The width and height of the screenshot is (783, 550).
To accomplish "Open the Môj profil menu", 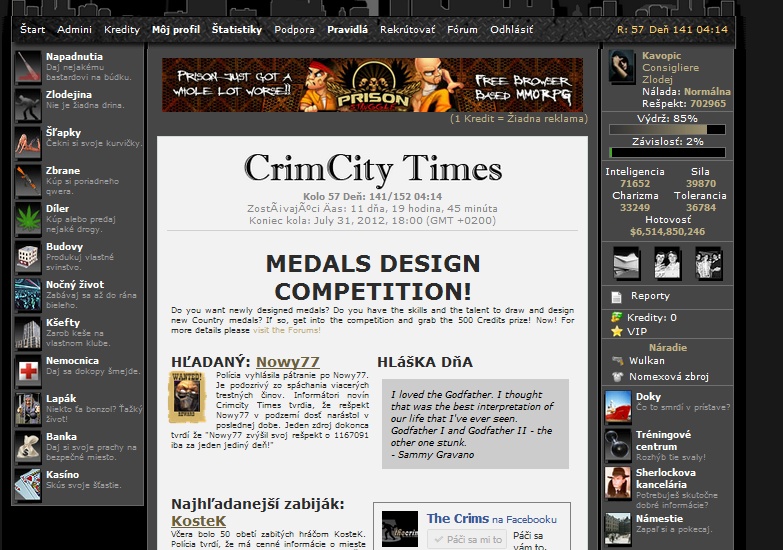I will (176, 30).
